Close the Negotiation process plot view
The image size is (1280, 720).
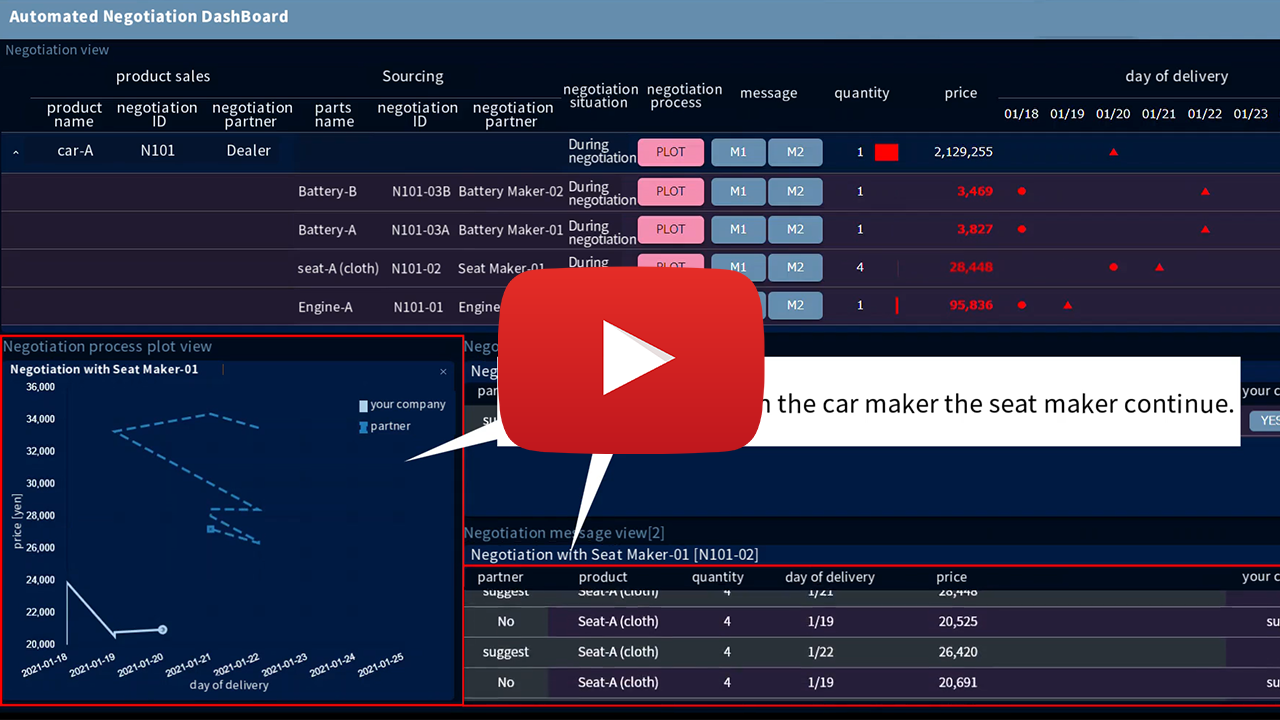pos(443,371)
